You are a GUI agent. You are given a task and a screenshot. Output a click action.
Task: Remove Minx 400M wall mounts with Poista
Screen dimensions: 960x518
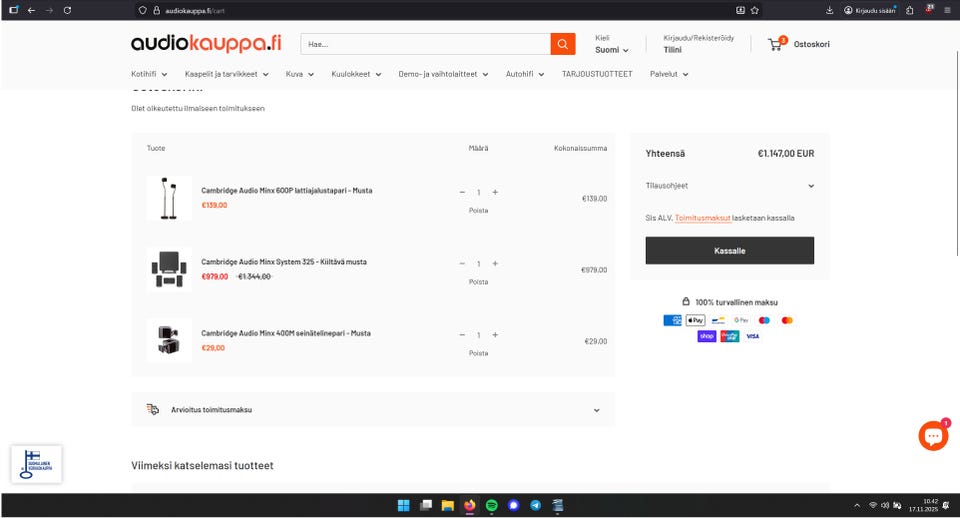[478, 353]
